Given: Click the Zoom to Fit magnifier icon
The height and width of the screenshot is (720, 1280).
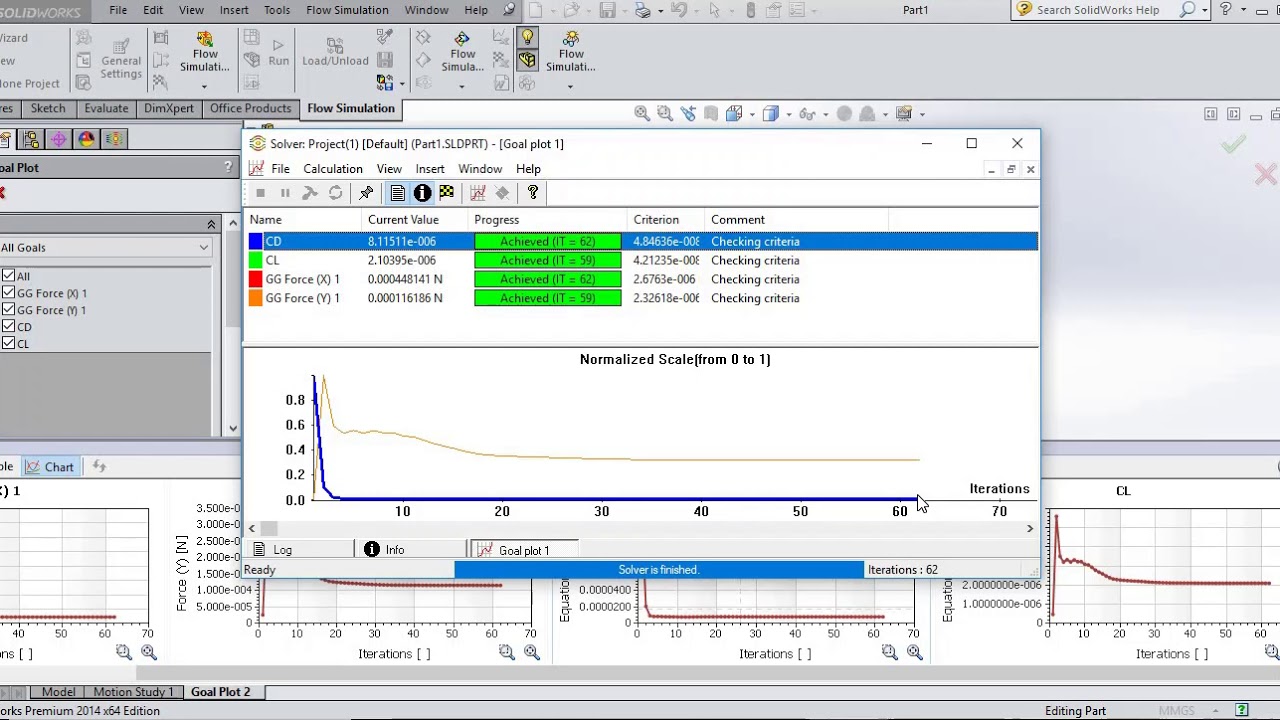Looking at the screenshot, I should click(x=642, y=114).
